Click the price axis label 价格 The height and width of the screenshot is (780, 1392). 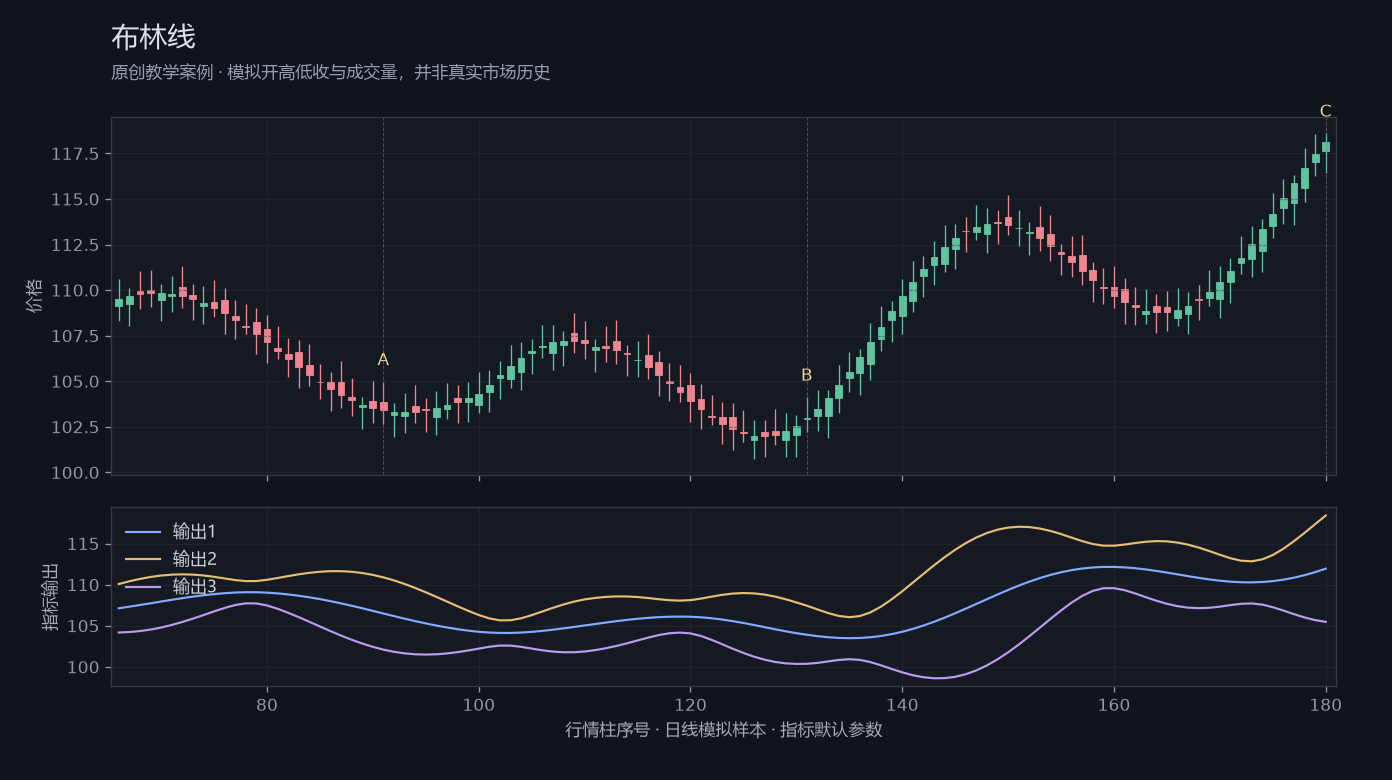(x=36, y=296)
